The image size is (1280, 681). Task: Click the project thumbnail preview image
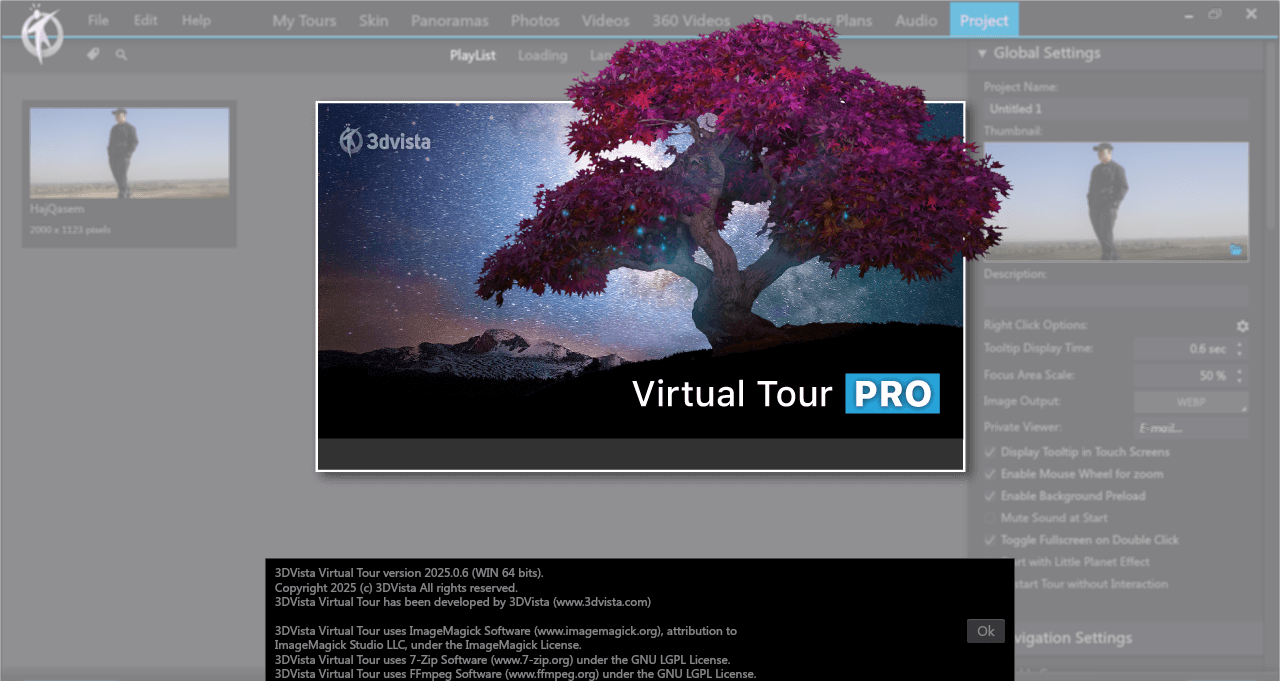(1116, 202)
